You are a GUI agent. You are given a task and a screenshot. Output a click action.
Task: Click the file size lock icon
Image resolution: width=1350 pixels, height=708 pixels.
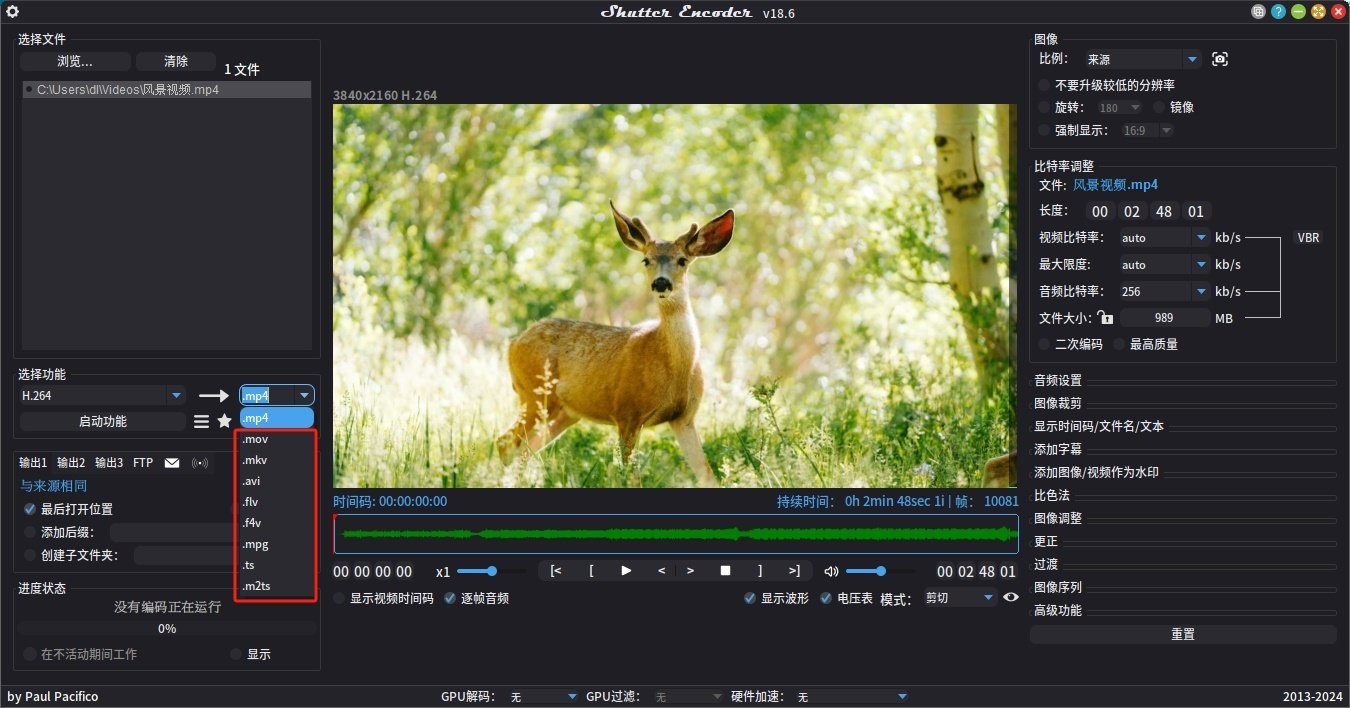[1105, 318]
